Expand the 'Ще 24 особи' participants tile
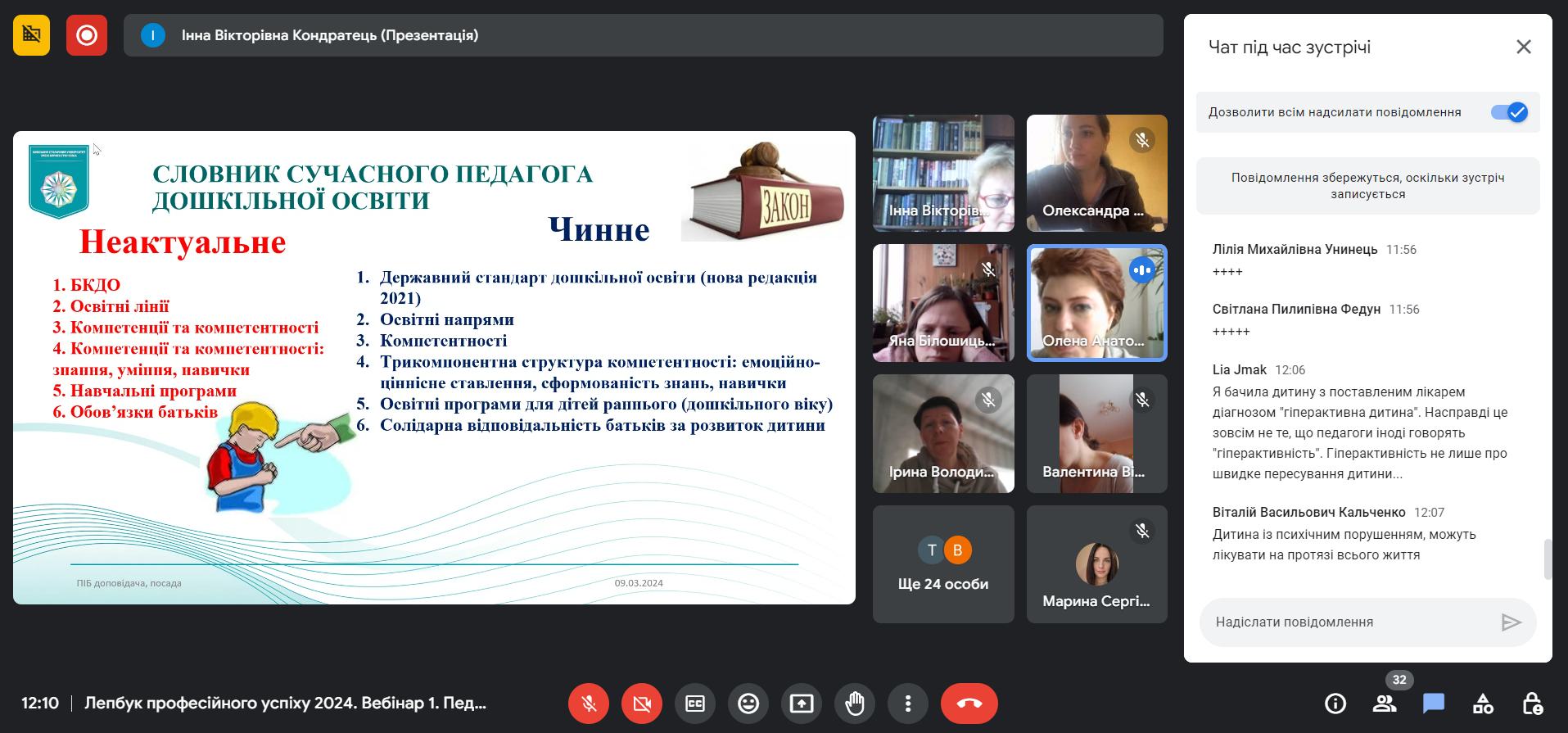The image size is (1568, 733). coord(943,564)
